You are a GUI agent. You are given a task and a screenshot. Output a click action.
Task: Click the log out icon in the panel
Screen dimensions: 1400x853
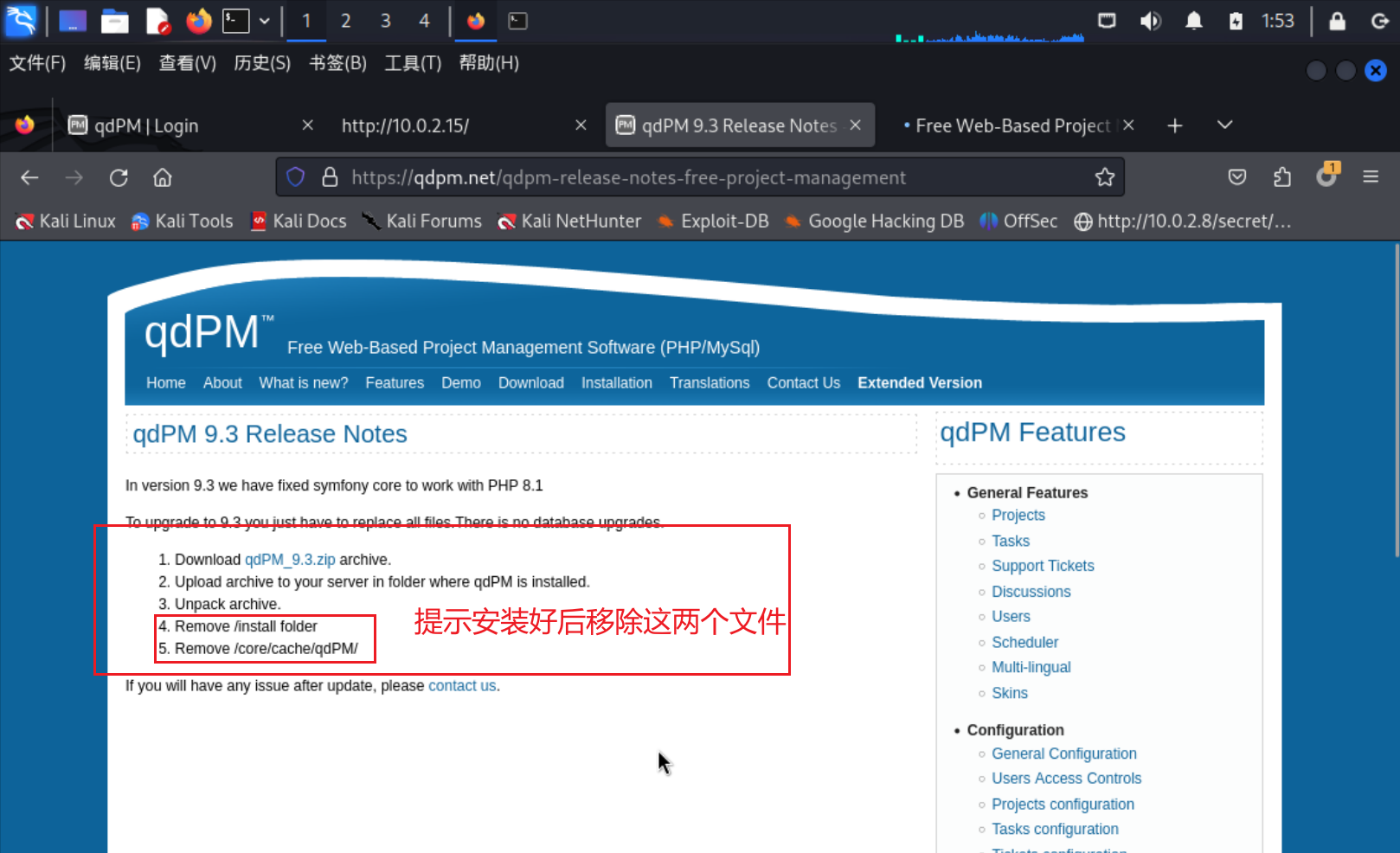pos(1380,21)
